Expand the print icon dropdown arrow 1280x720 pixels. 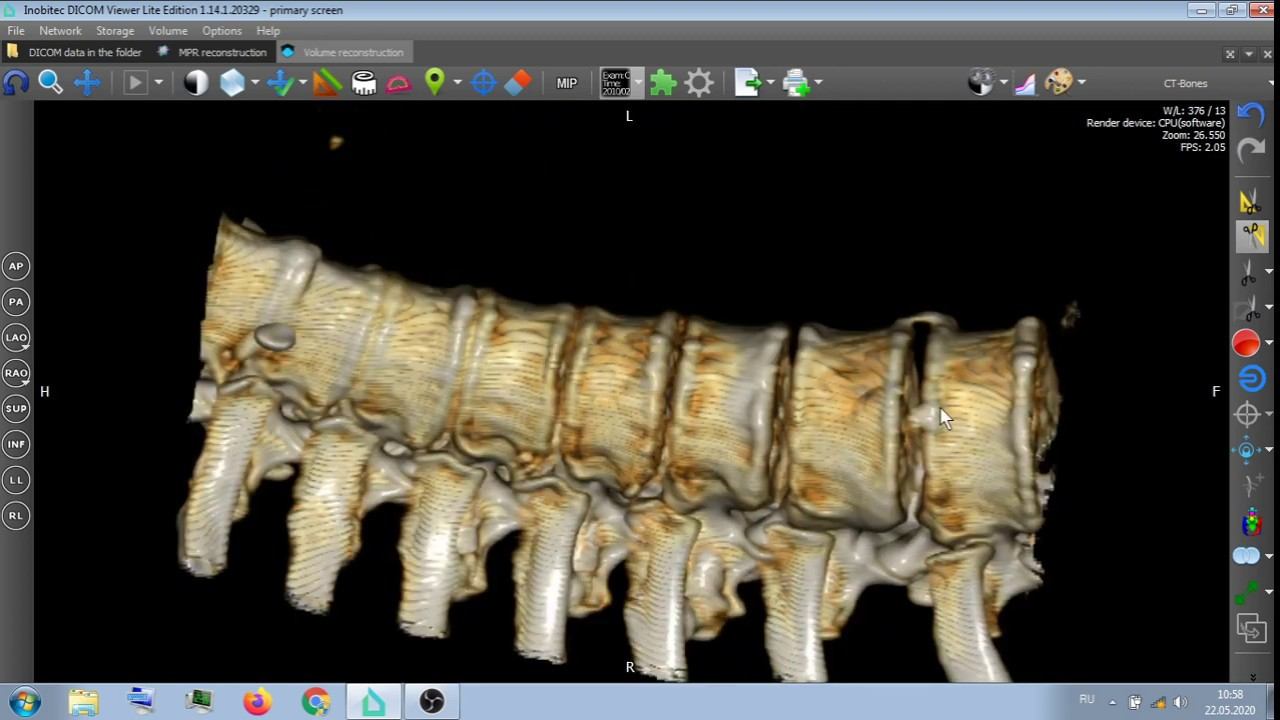click(x=818, y=83)
